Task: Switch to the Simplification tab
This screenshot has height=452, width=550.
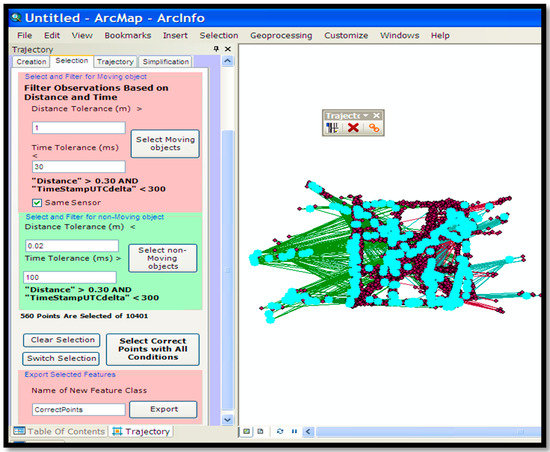Action: coord(166,62)
